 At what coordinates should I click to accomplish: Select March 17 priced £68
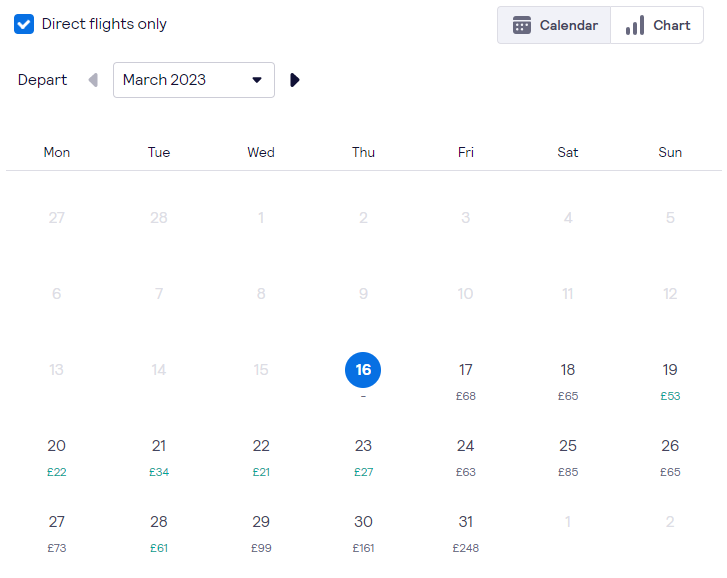[466, 381]
